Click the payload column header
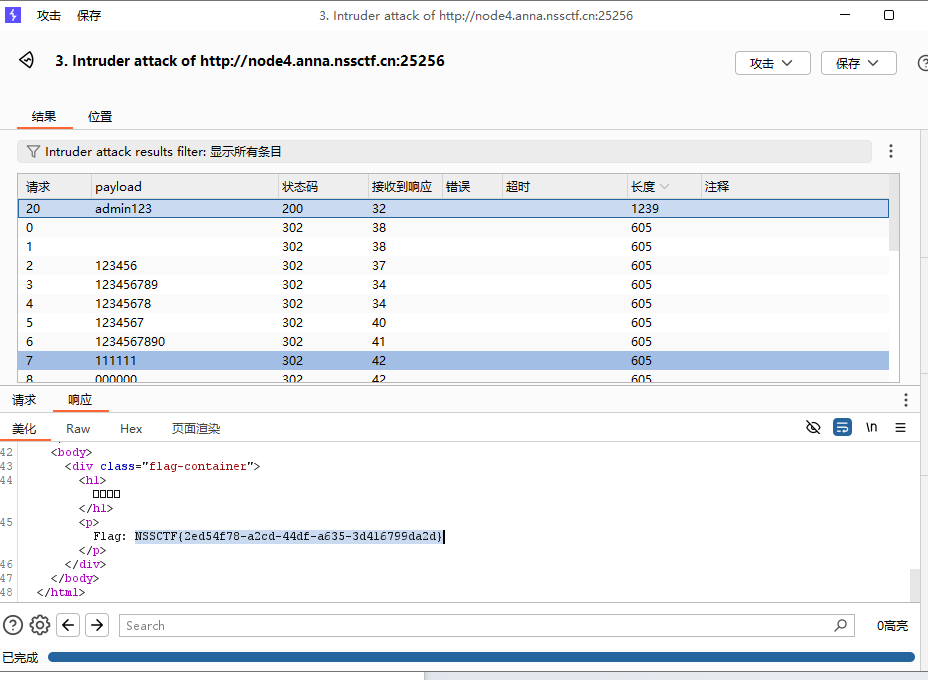 [x=185, y=187]
